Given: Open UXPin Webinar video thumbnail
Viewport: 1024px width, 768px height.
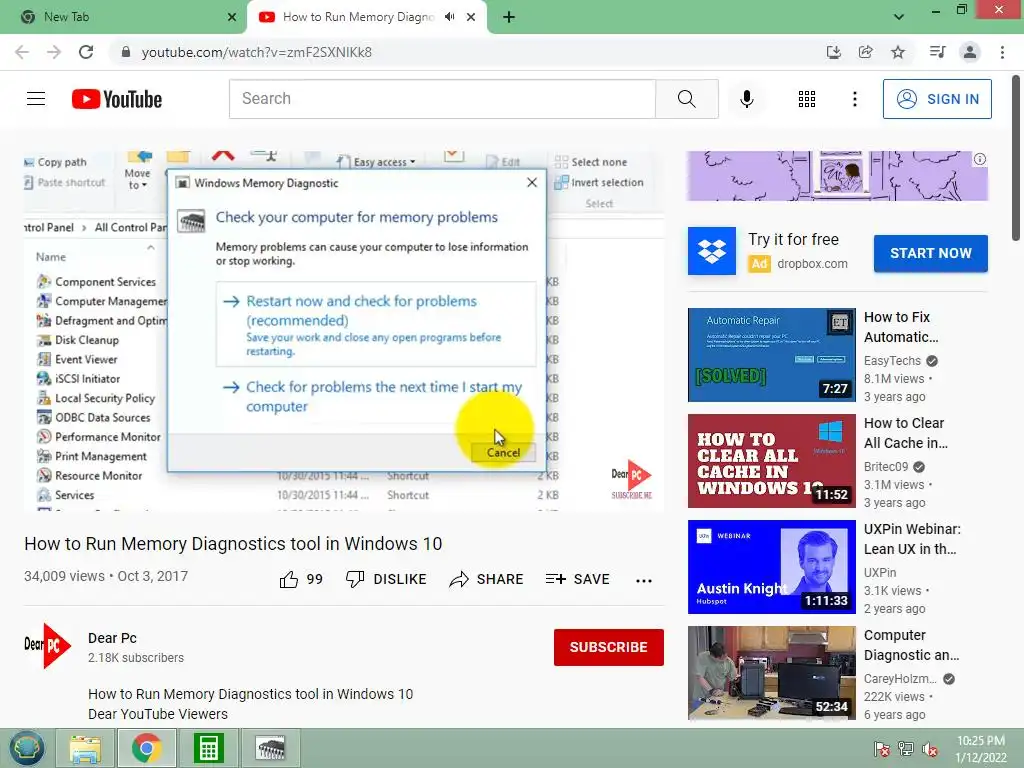Looking at the screenshot, I should [x=771, y=567].
